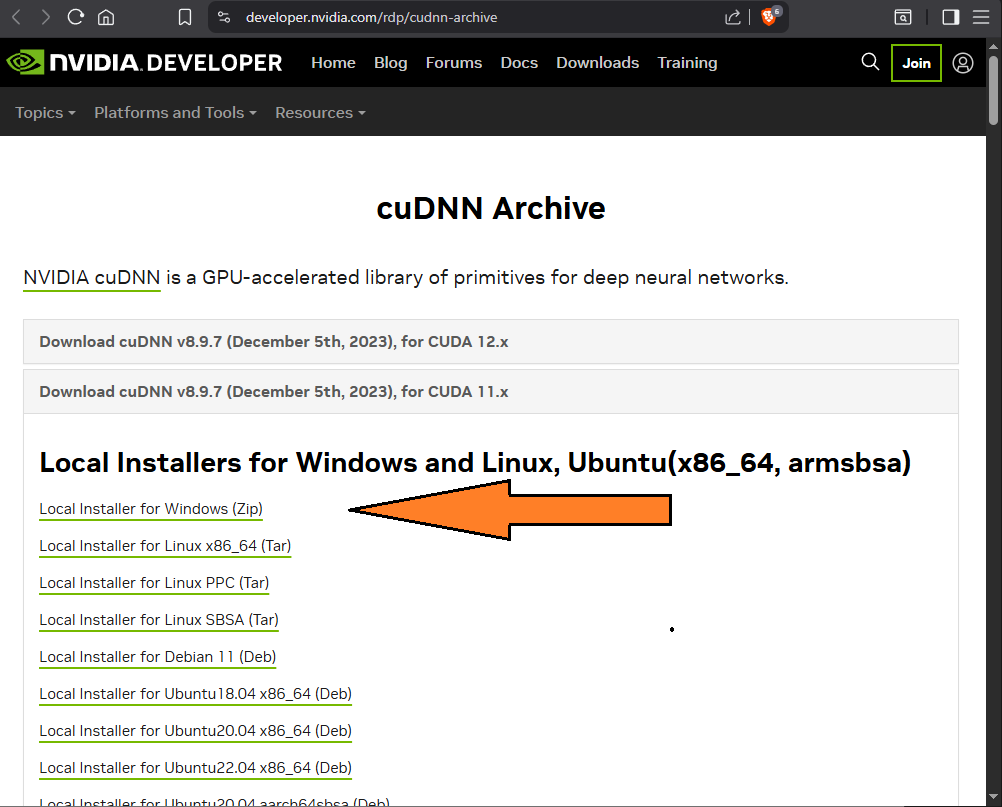Open the Brave Shields lion icon
Screen dimensions: 1002x807
tap(769, 17)
